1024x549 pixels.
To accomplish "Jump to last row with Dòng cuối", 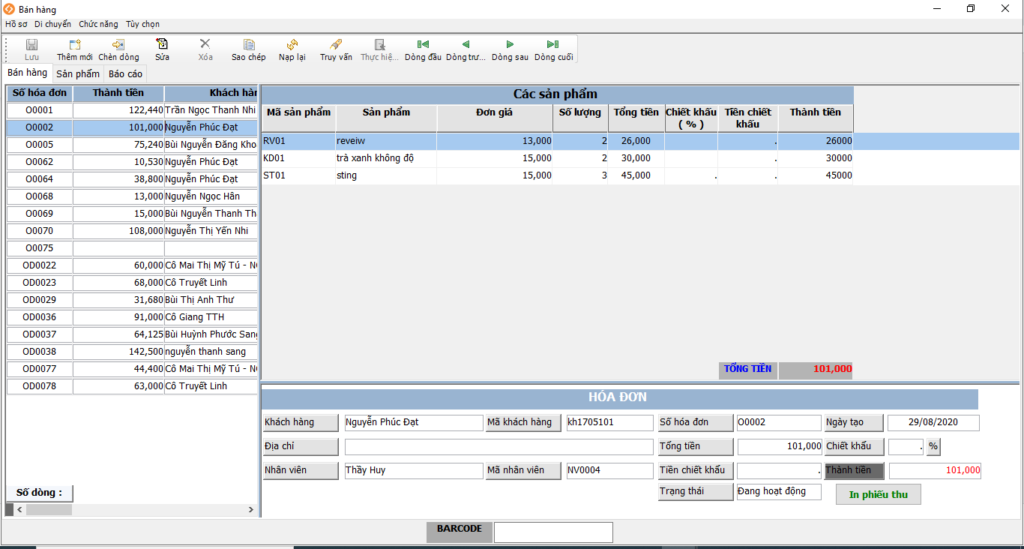I will (553, 45).
